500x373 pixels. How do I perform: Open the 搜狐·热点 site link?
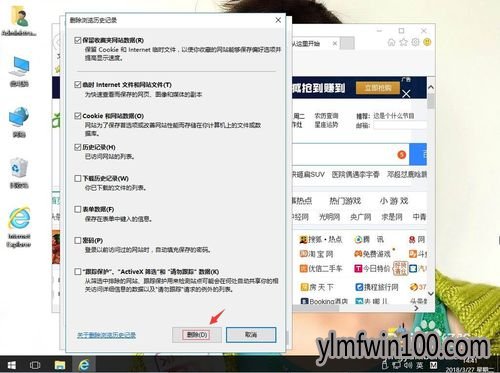click(321, 239)
